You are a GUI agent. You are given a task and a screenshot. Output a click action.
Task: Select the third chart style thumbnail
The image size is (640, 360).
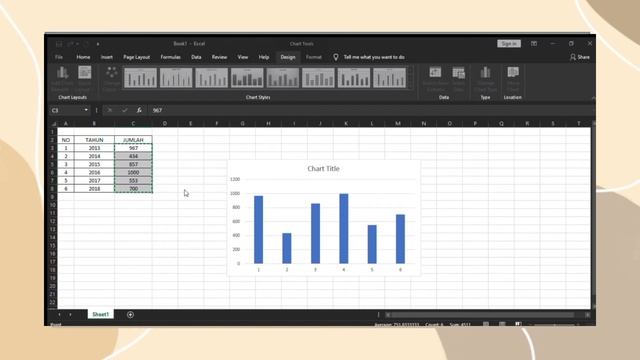(211, 78)
